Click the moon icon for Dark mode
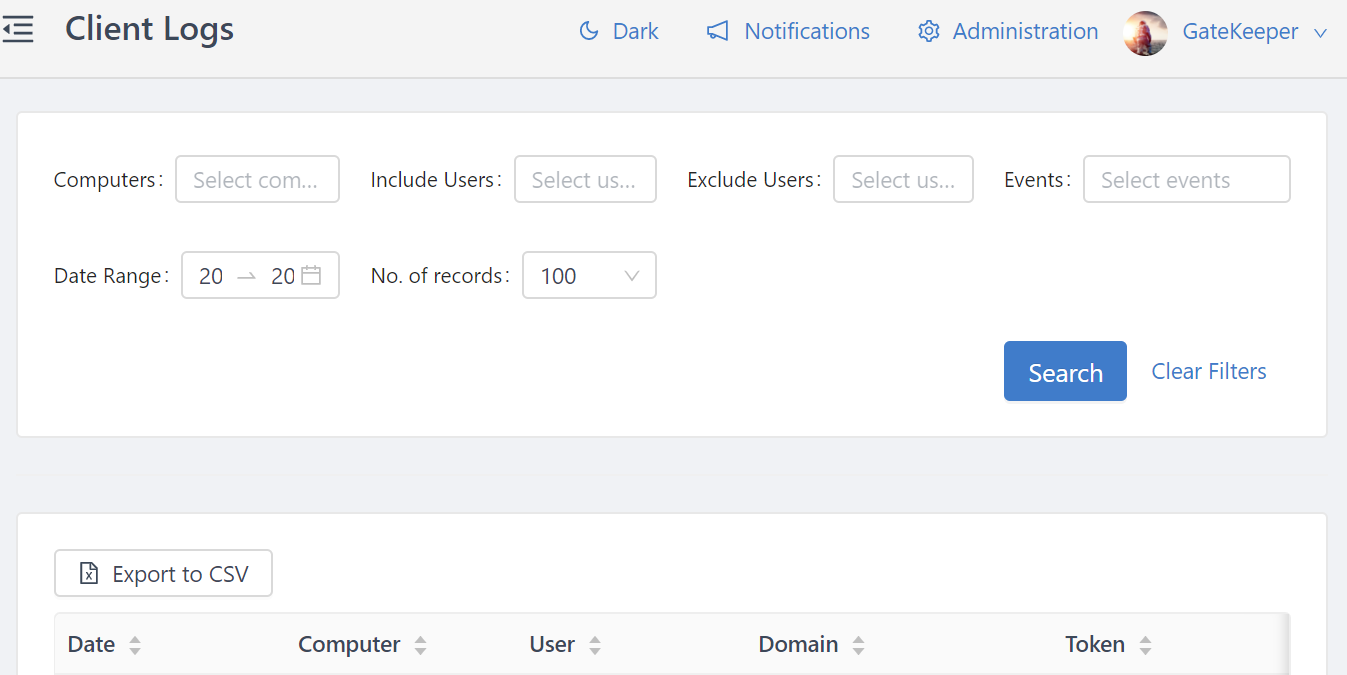 click(x=589, y=31)
